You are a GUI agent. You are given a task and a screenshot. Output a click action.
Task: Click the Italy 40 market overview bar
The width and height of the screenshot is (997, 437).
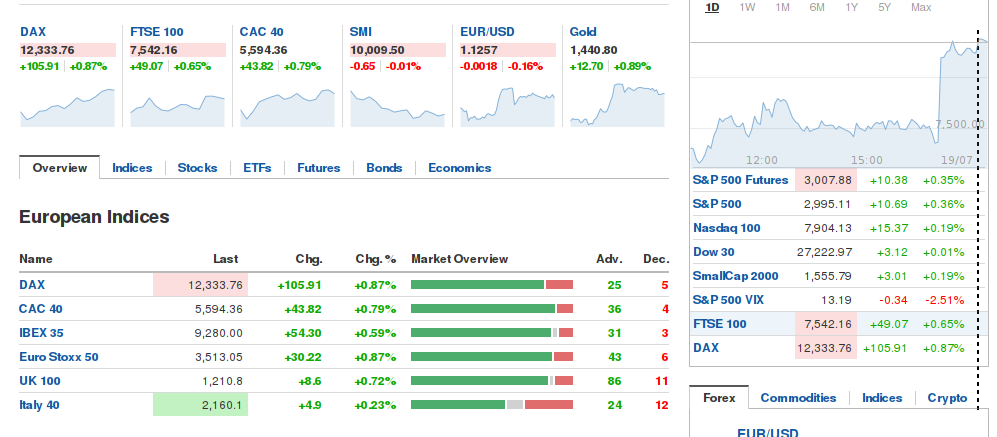tap(492, 405)
